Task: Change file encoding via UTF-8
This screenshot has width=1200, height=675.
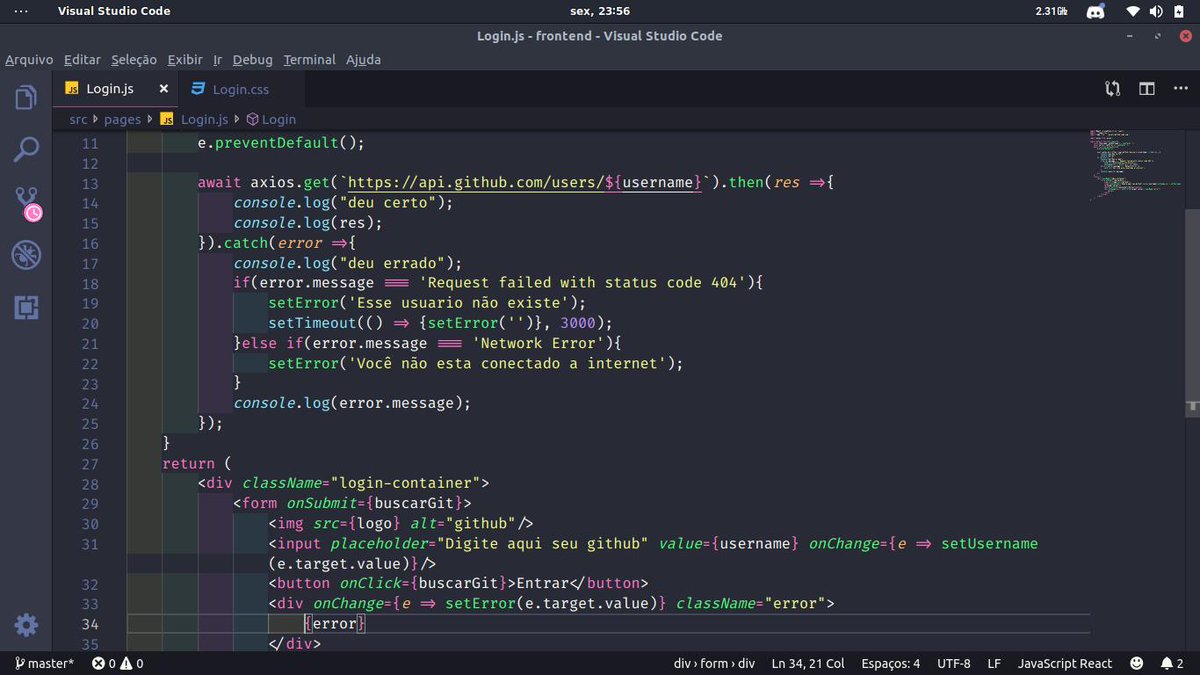Action: point(954,663)
